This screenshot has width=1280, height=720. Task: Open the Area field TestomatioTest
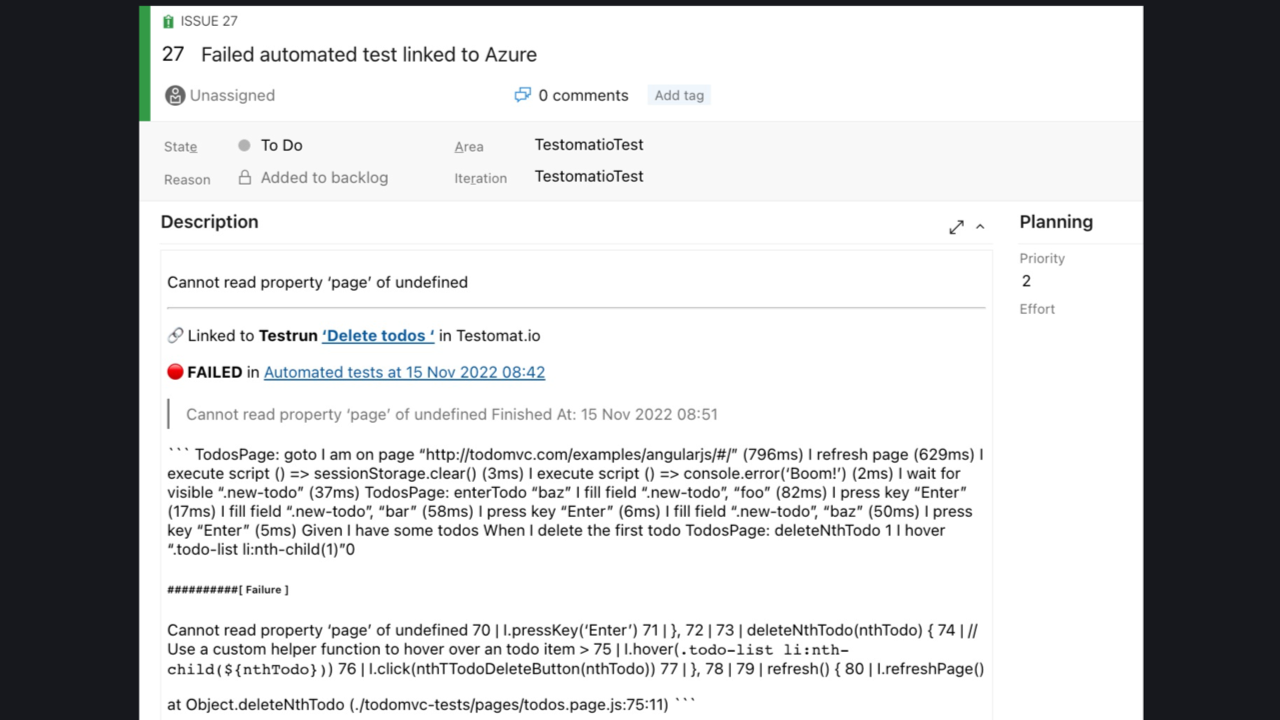coord(588,145)
